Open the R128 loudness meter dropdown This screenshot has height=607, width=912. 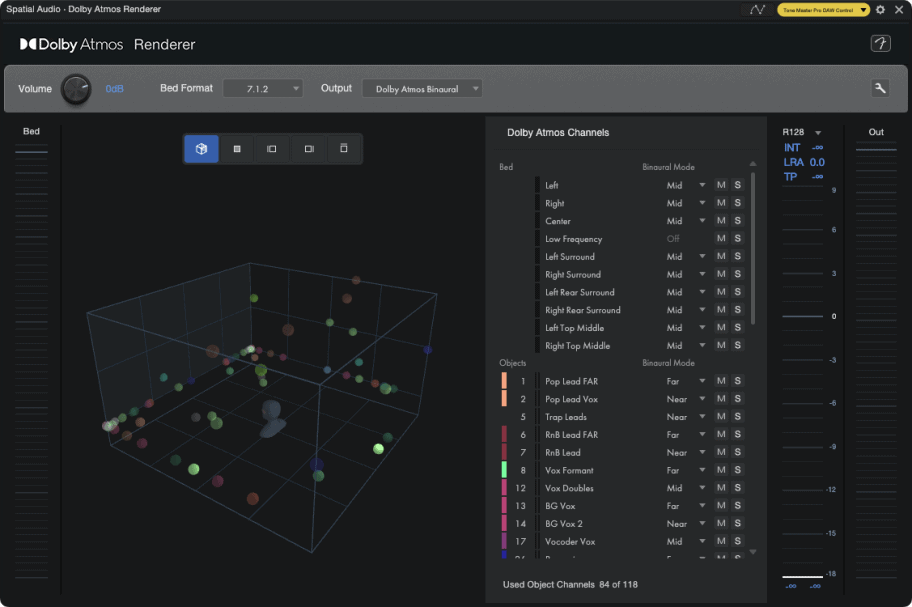pyautogui.click(x=818, y=133)
